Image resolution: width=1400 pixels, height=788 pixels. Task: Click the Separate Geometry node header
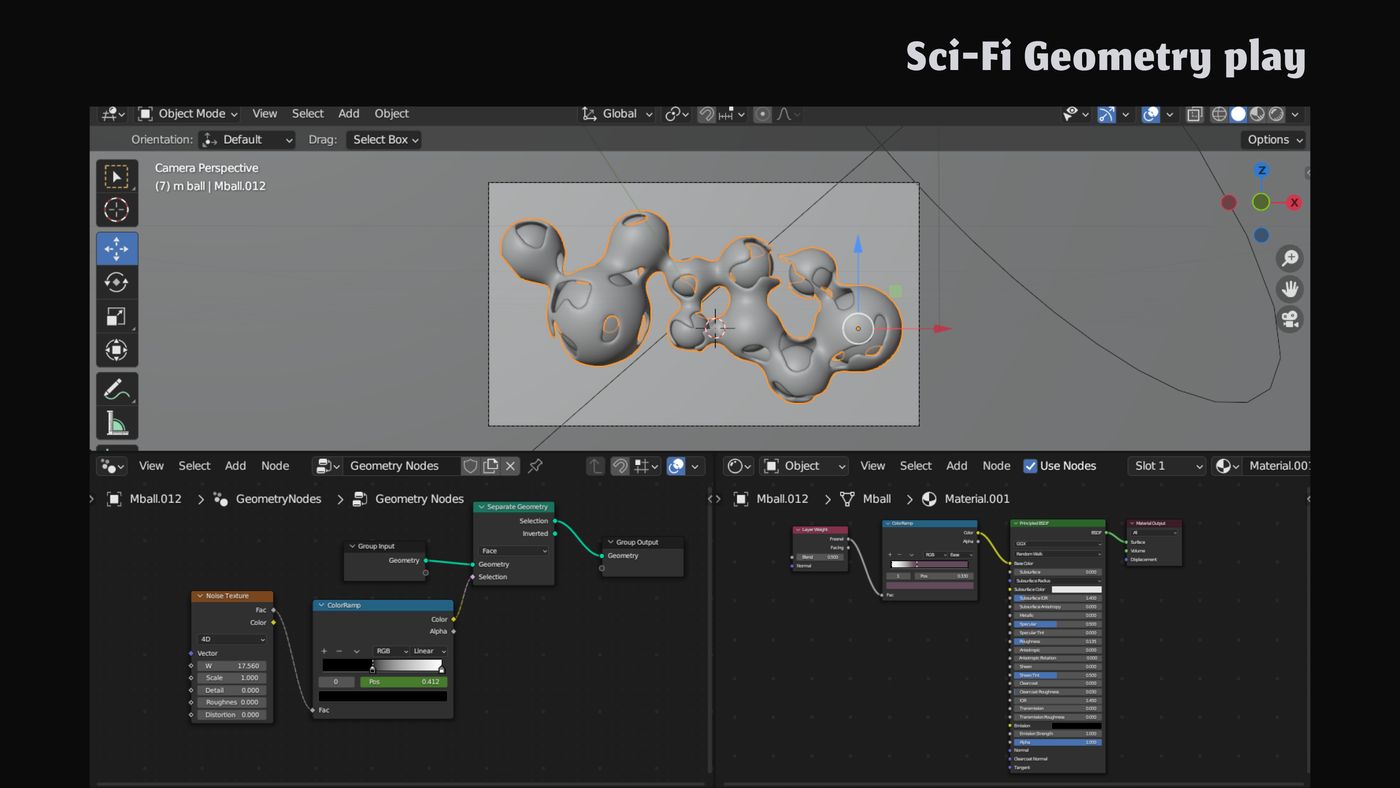(x=513, y=507)
